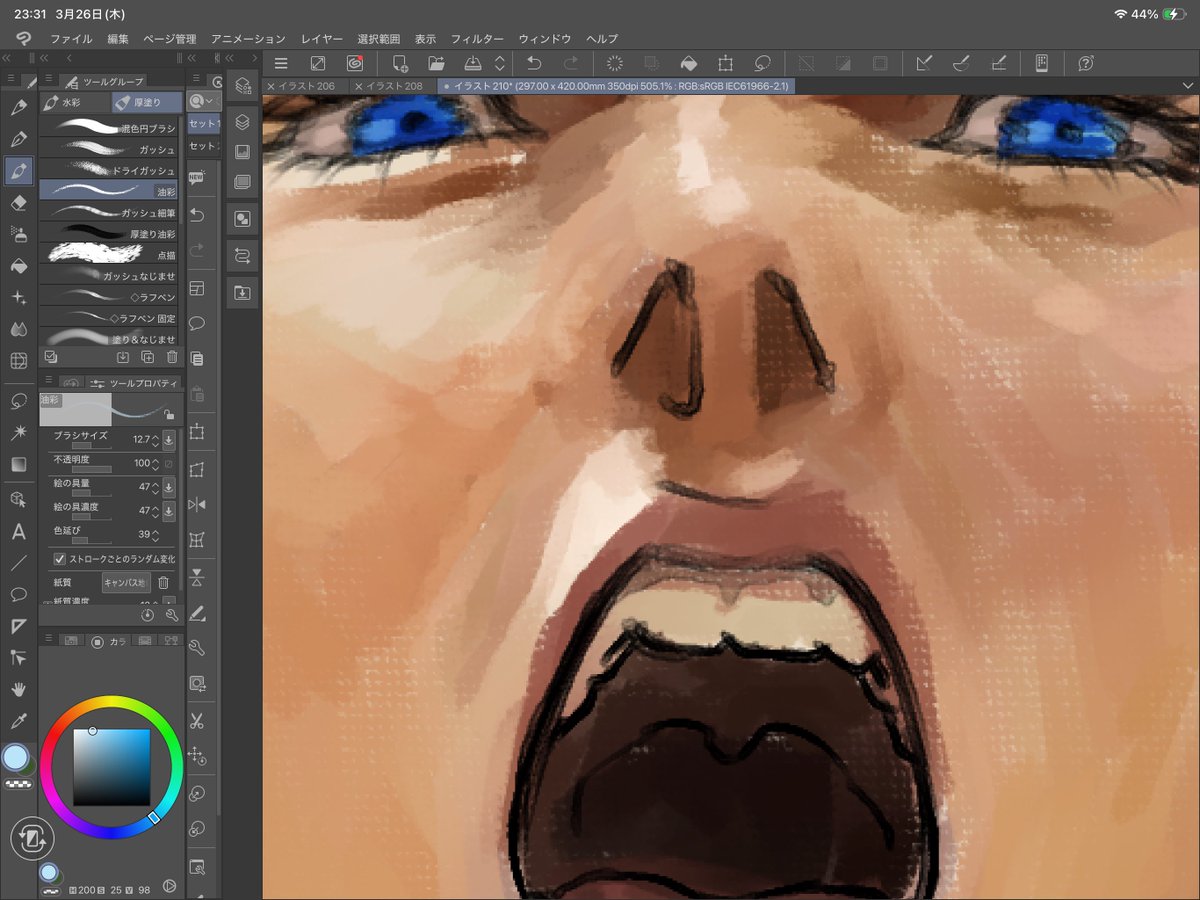Select the 厚塗り brush group tab

tap(147, 102)
